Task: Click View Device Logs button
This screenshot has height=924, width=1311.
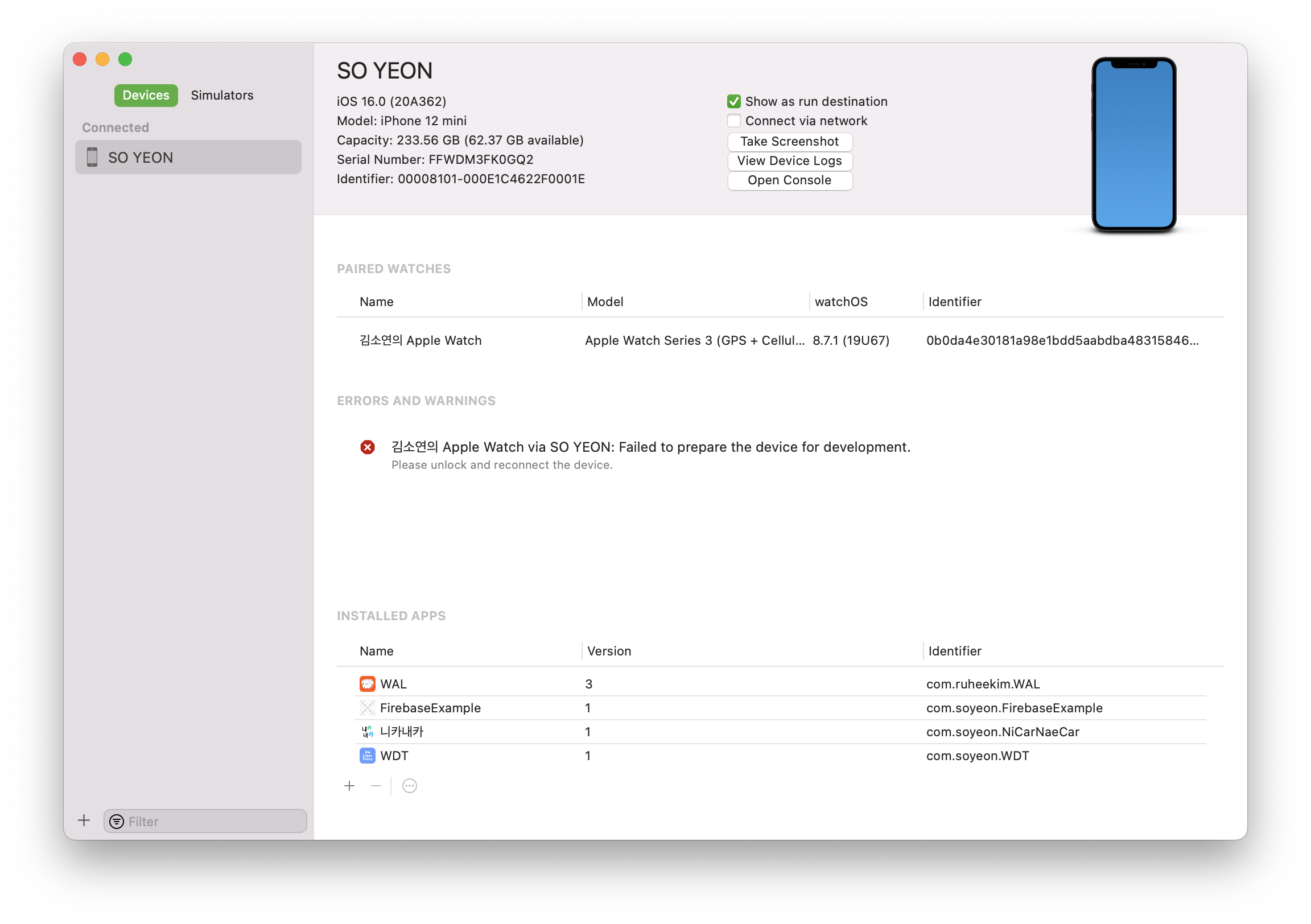Action: tap(789, 160)
